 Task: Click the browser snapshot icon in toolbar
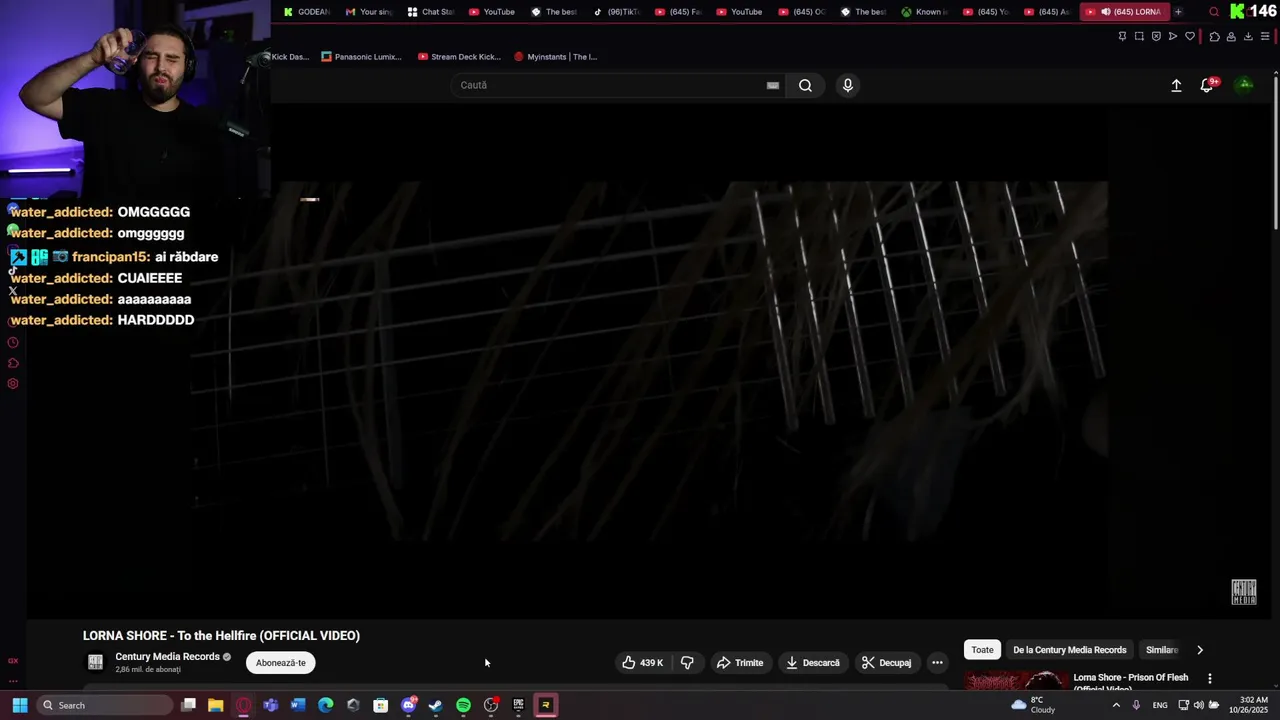1139,36
